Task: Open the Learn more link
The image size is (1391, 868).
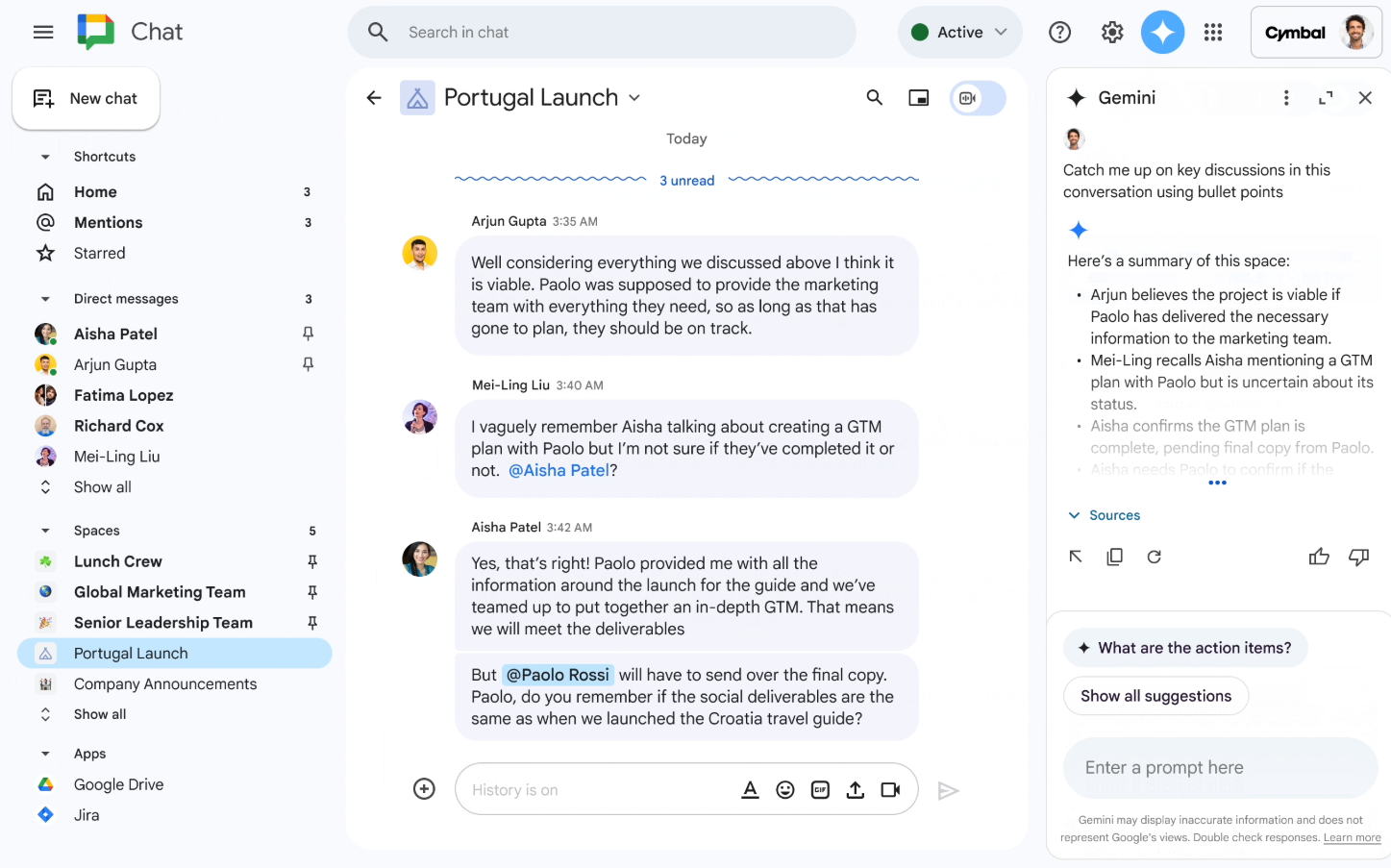Action: (x=1352, y=838)
